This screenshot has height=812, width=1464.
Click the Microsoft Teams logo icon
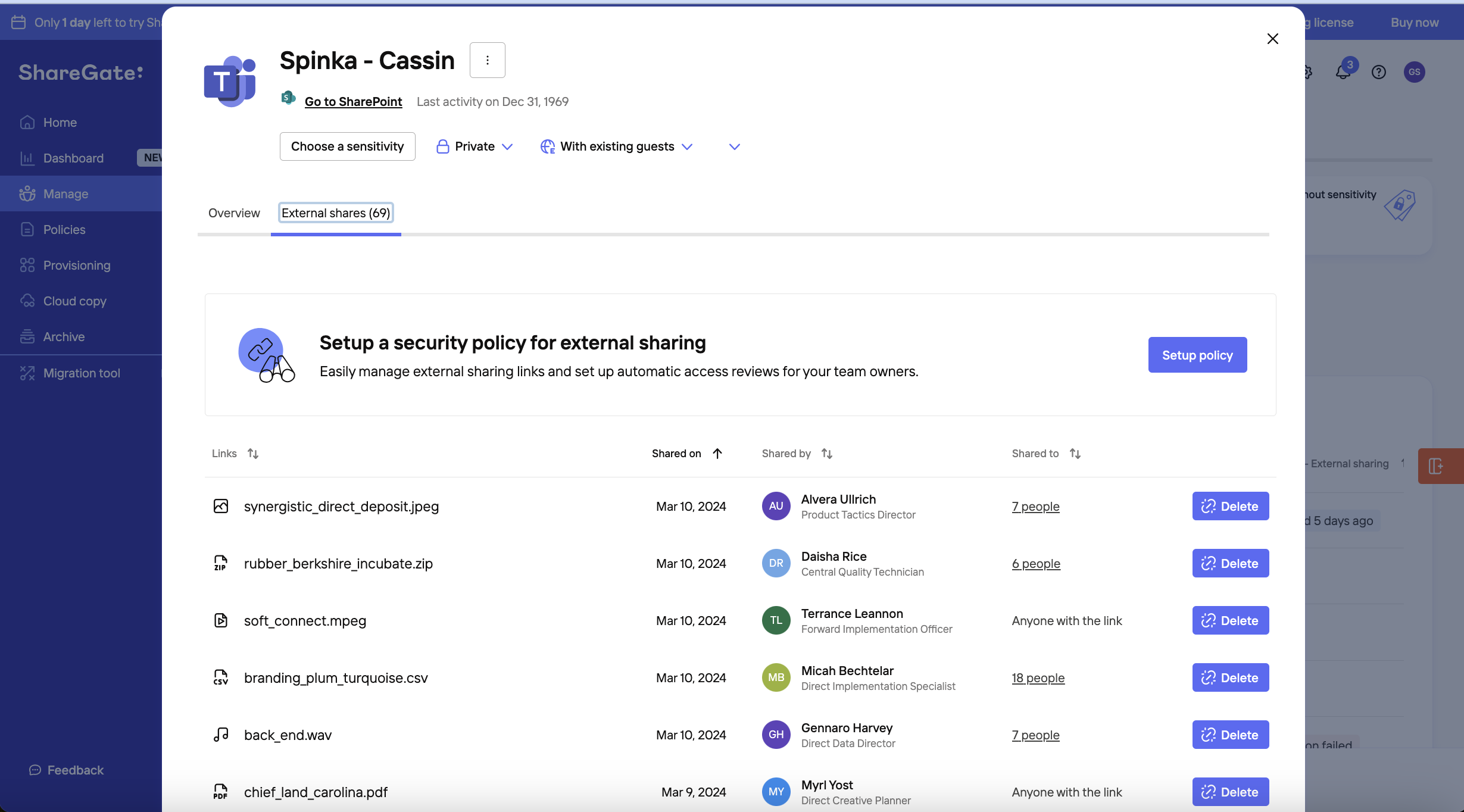click(x=230, y=81)
